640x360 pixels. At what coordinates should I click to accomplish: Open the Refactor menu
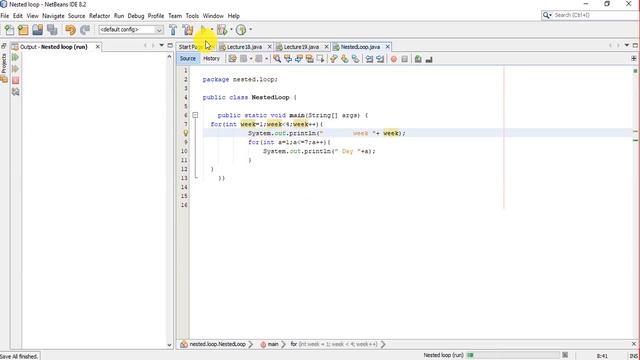tap(100, 16)
